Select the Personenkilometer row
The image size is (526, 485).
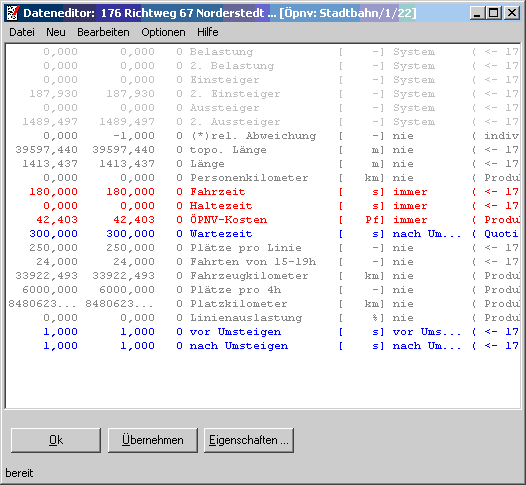coord(263,178)
